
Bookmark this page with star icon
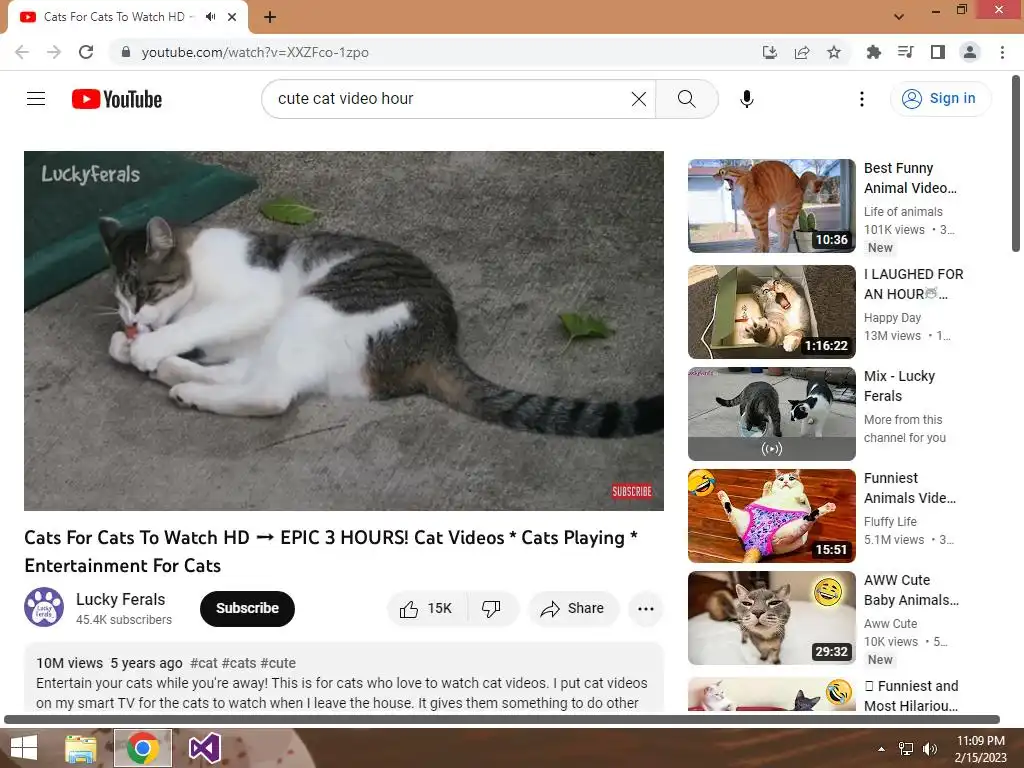pyautogui.click(x=834, y=52)
